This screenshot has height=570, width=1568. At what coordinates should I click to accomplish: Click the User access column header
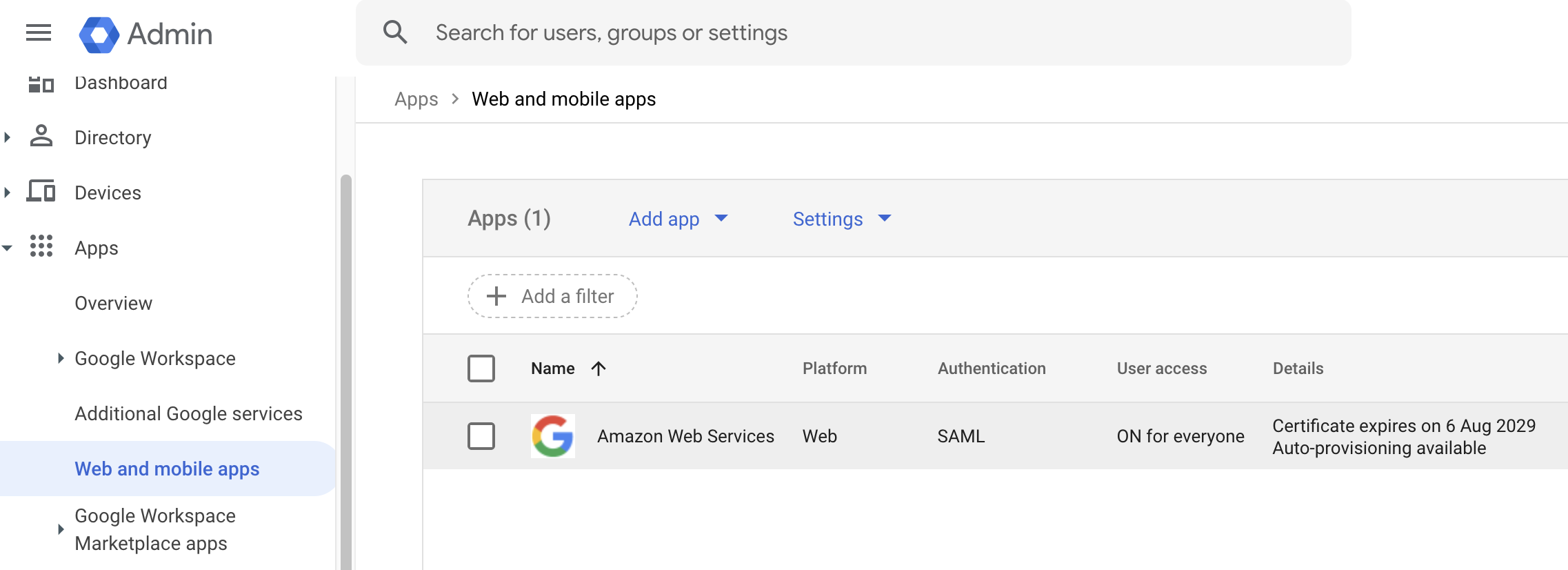pos(1162,368)
